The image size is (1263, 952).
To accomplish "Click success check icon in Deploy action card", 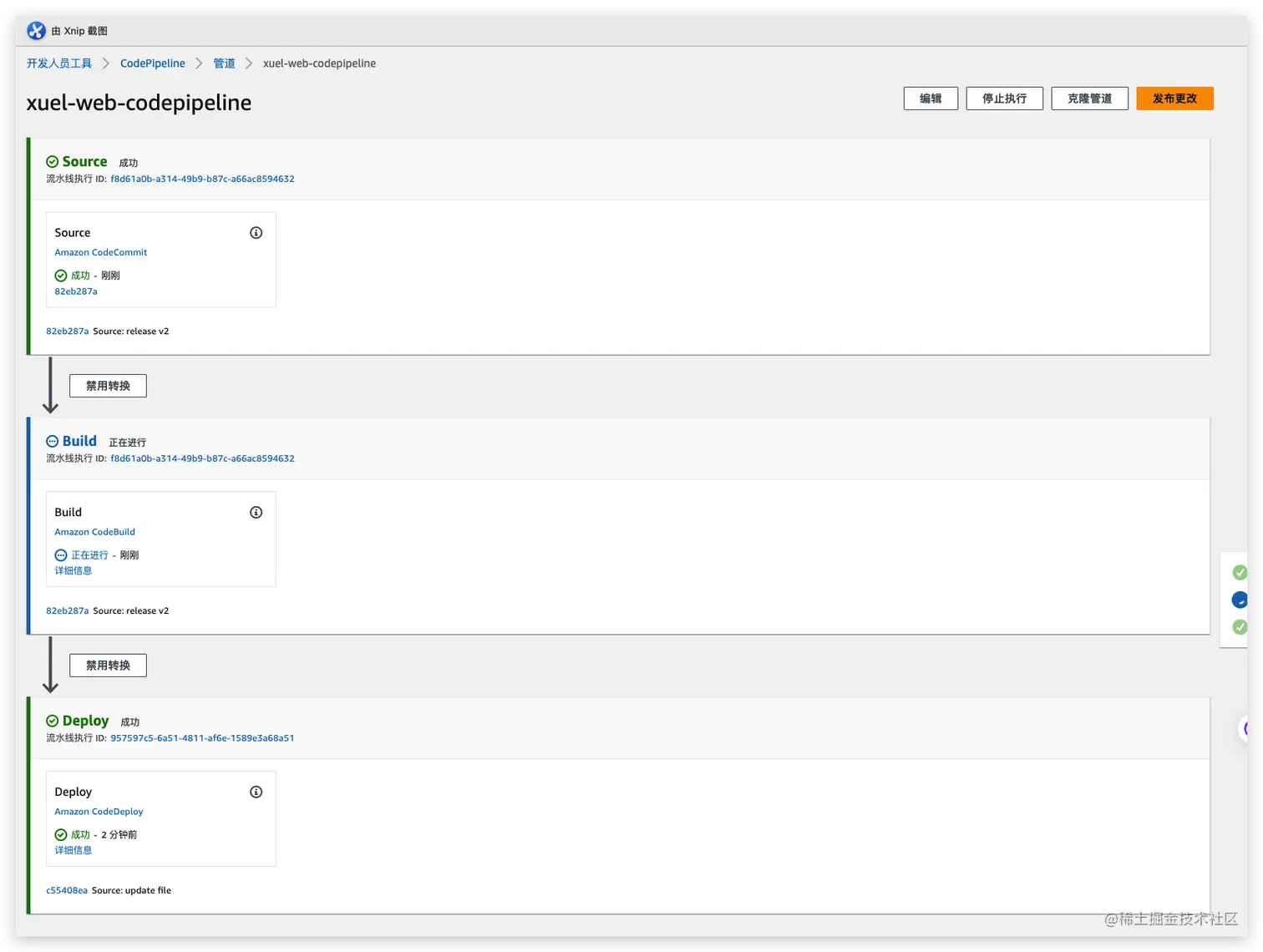I will click(60, 835).
